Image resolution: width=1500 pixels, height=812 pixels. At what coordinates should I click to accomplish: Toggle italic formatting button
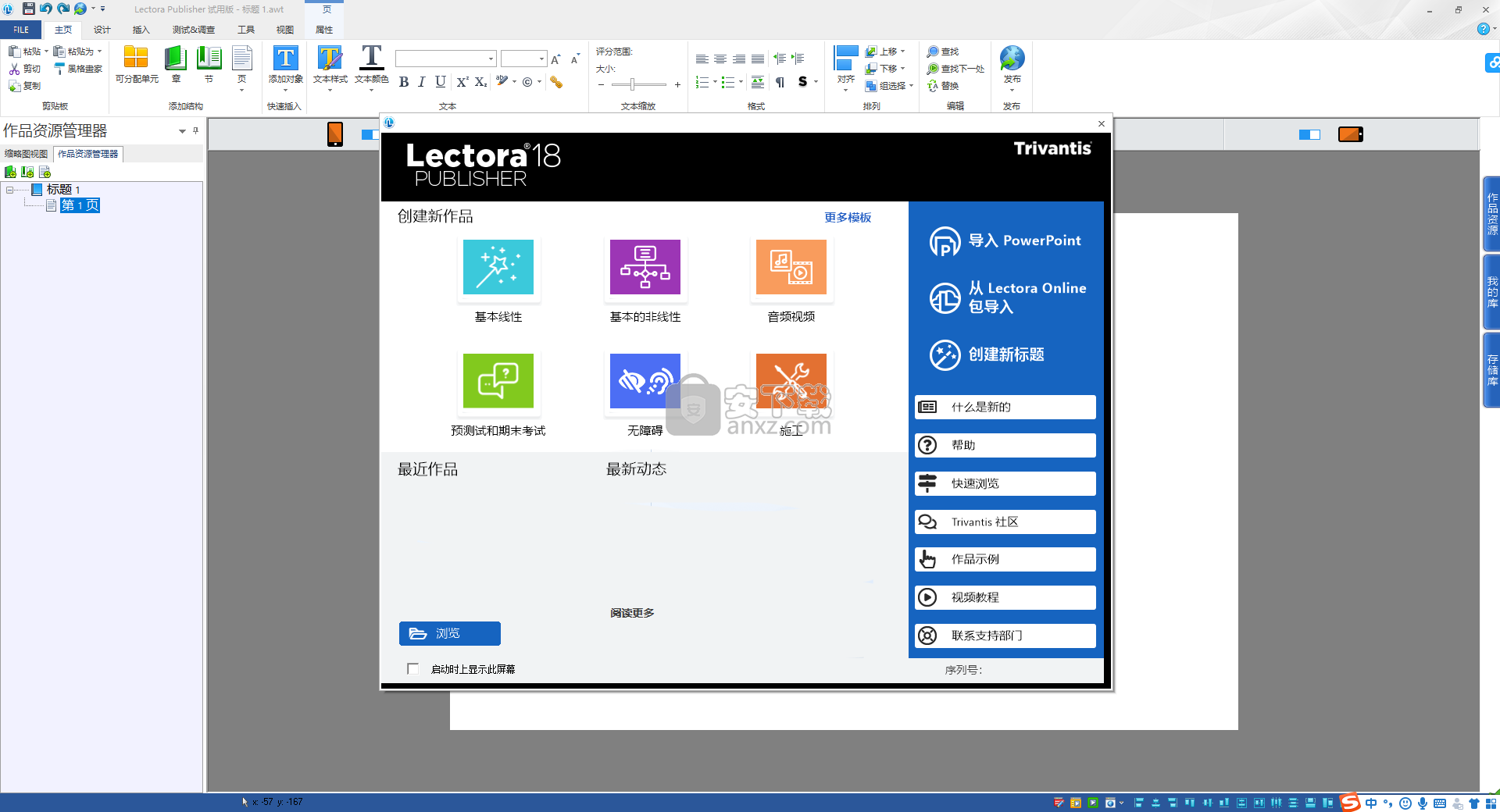tap(422, 82)
